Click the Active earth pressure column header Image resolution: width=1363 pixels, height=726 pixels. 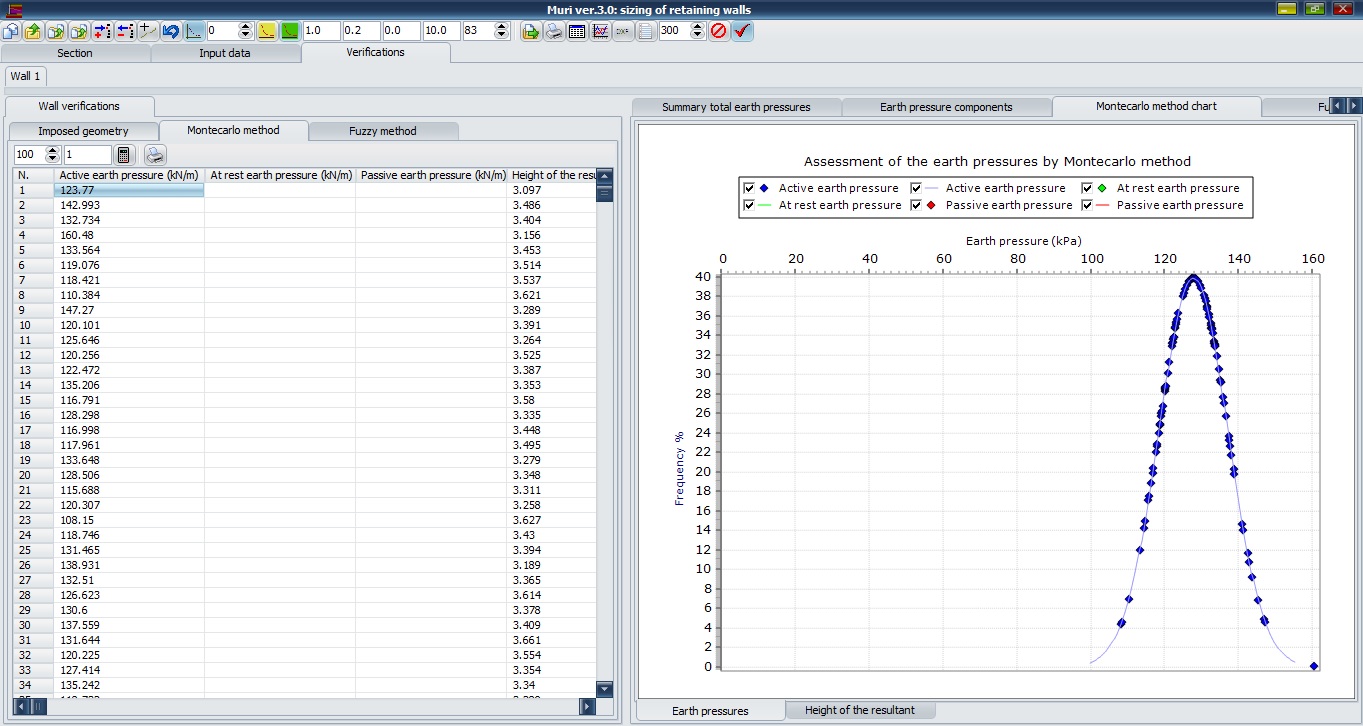pyautogui.click(x=129, y=175)
